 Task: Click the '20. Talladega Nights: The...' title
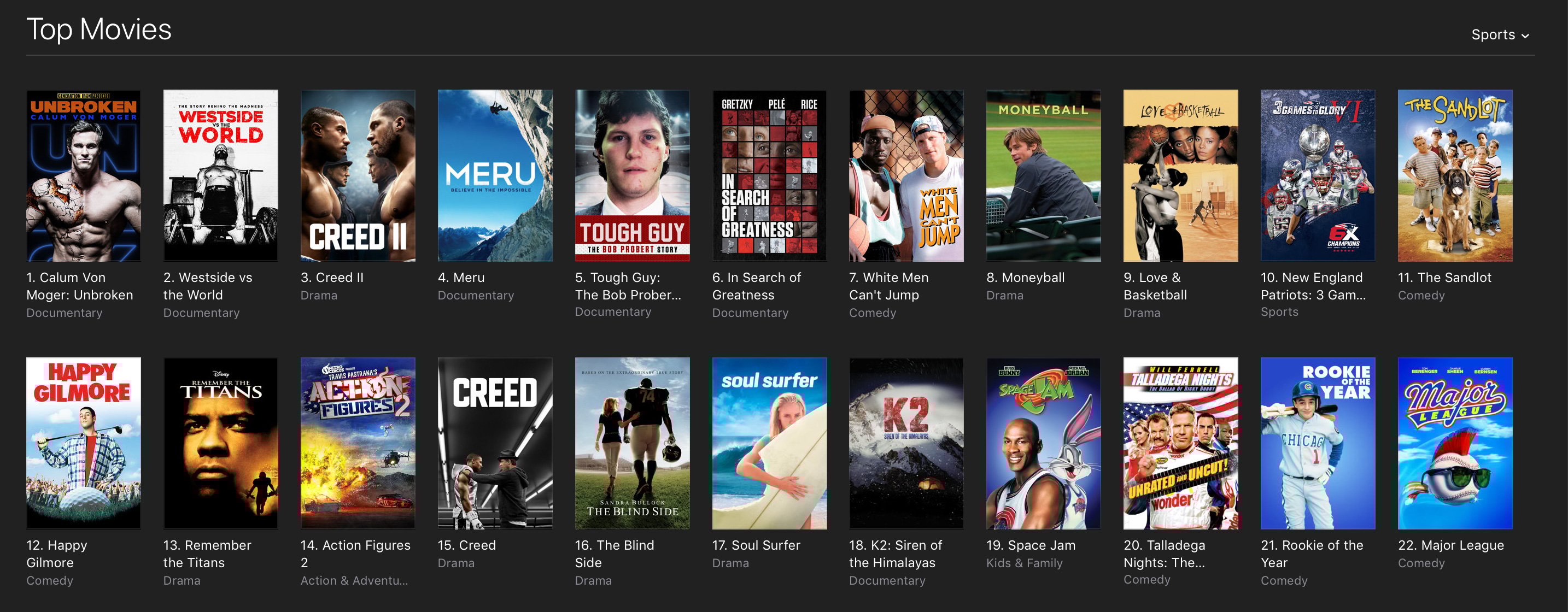click(x=1165, y=554)
